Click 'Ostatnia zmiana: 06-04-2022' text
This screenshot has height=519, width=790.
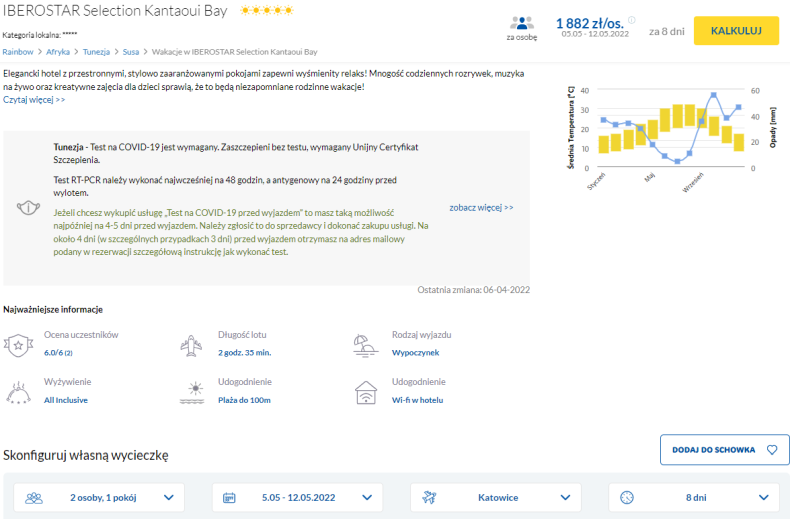click(x=474, y=290)
